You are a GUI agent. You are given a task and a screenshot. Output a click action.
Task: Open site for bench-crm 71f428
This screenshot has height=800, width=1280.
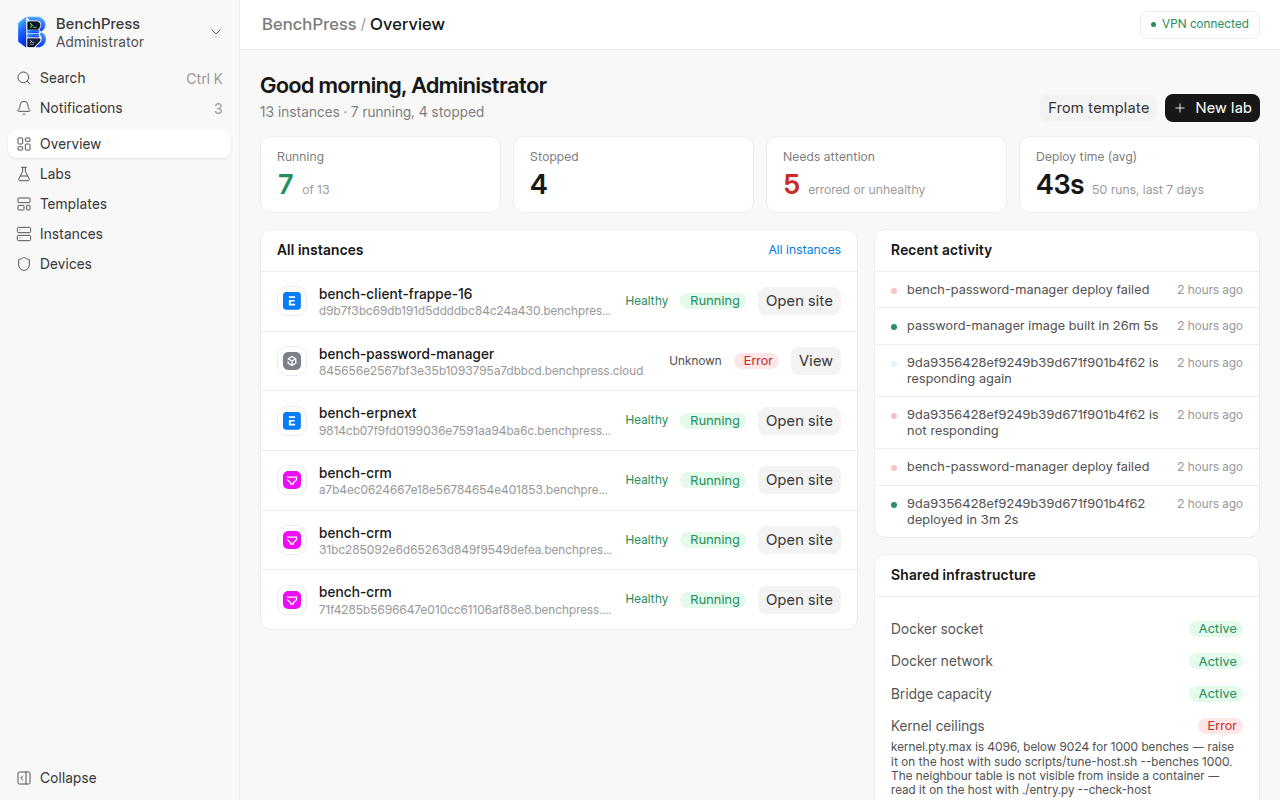[x=799, y=600]
